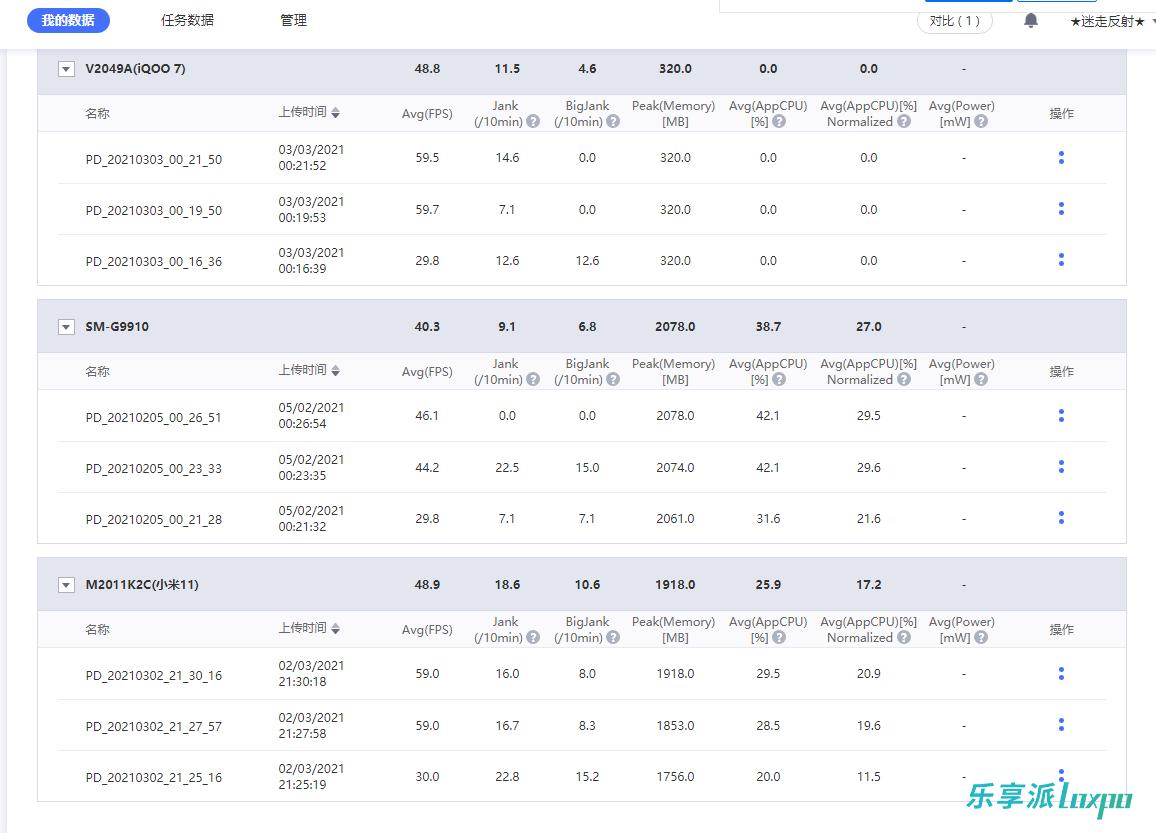Click the Avg(FPS) header in M2011K2C table

pyautogui.click(x=427, y=630)
